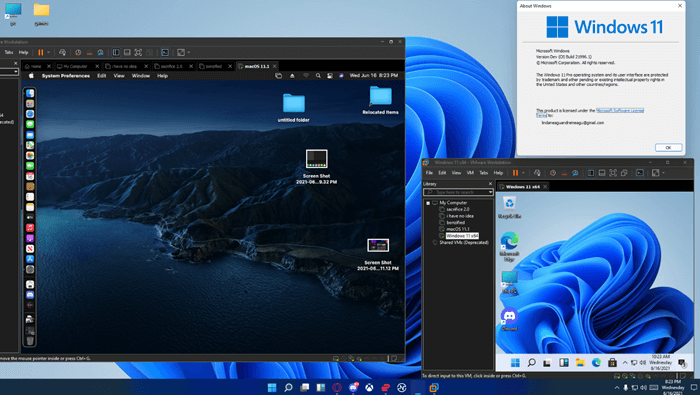Click OK in About Windows dialog
This screenshot has height=395, width=700.
tap(668, 147)
